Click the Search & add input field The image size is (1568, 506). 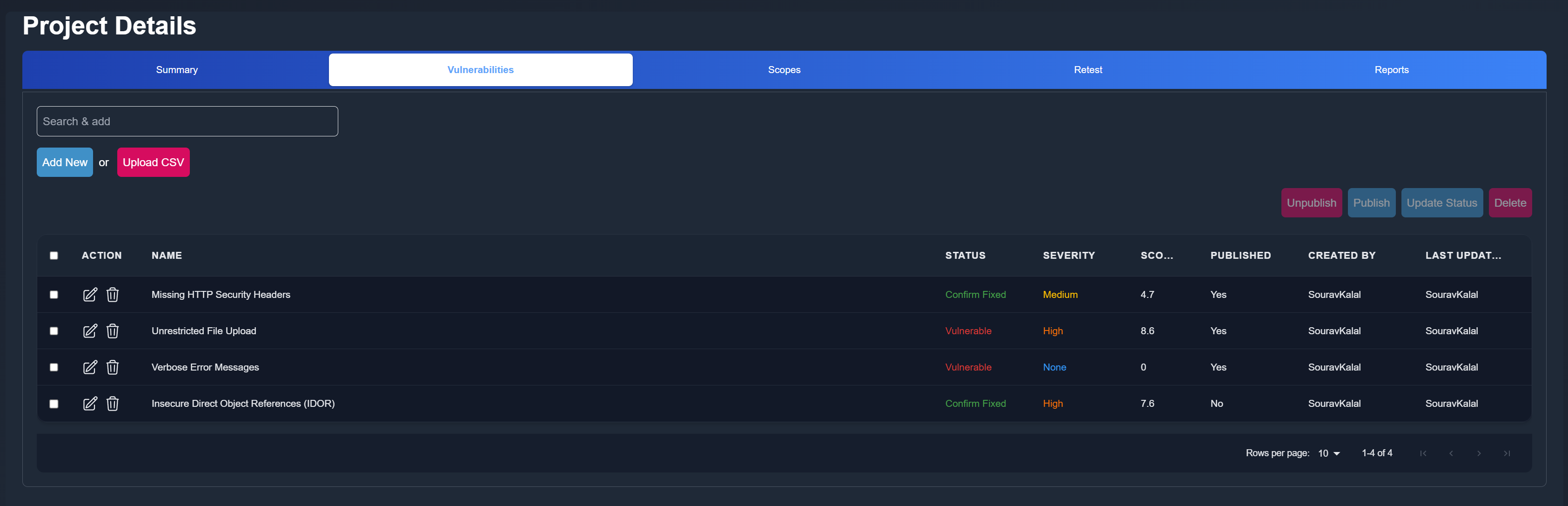pyautogui.click(x=188, y=122)
